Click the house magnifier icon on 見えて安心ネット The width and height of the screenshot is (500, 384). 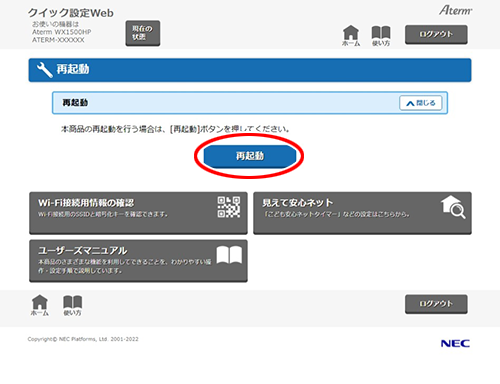pyautogui.click(x=453, y=207)
